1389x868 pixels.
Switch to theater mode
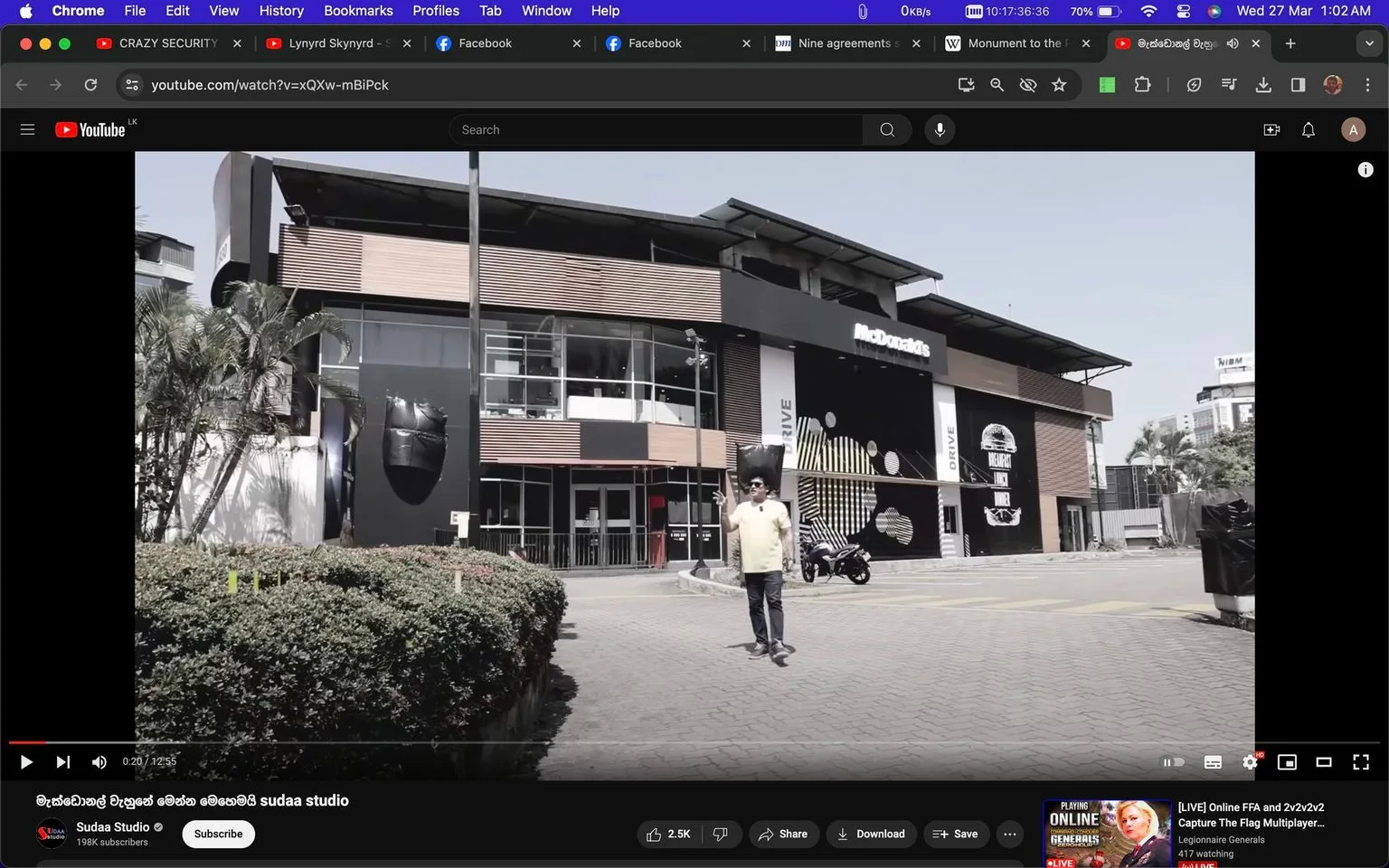click(1324, 762)
